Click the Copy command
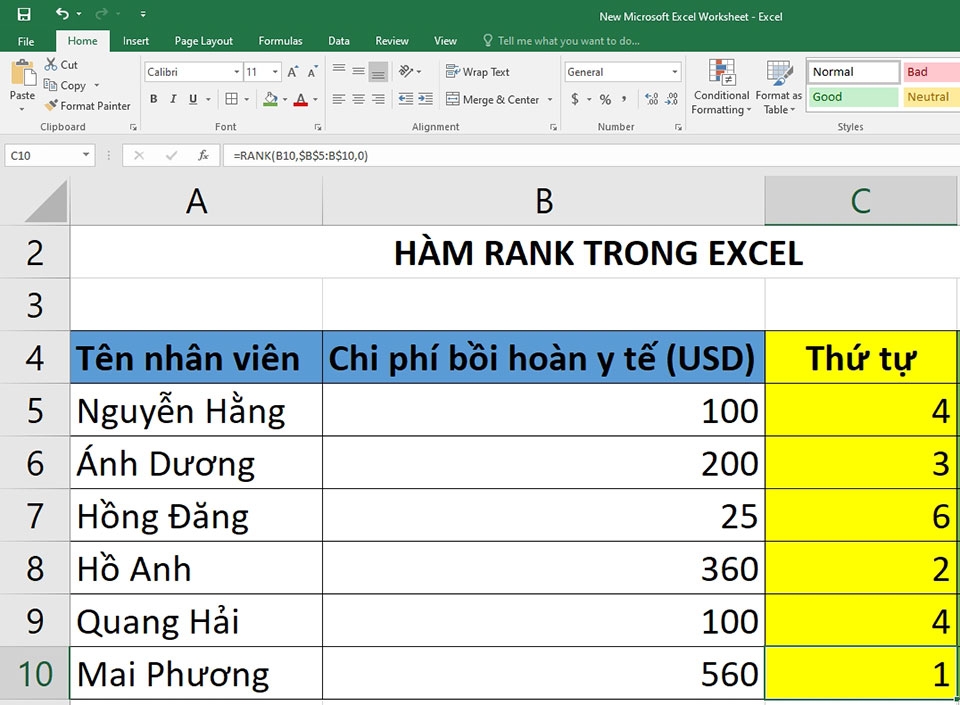Viewport: 960px width, 705px height. point(67,85)
